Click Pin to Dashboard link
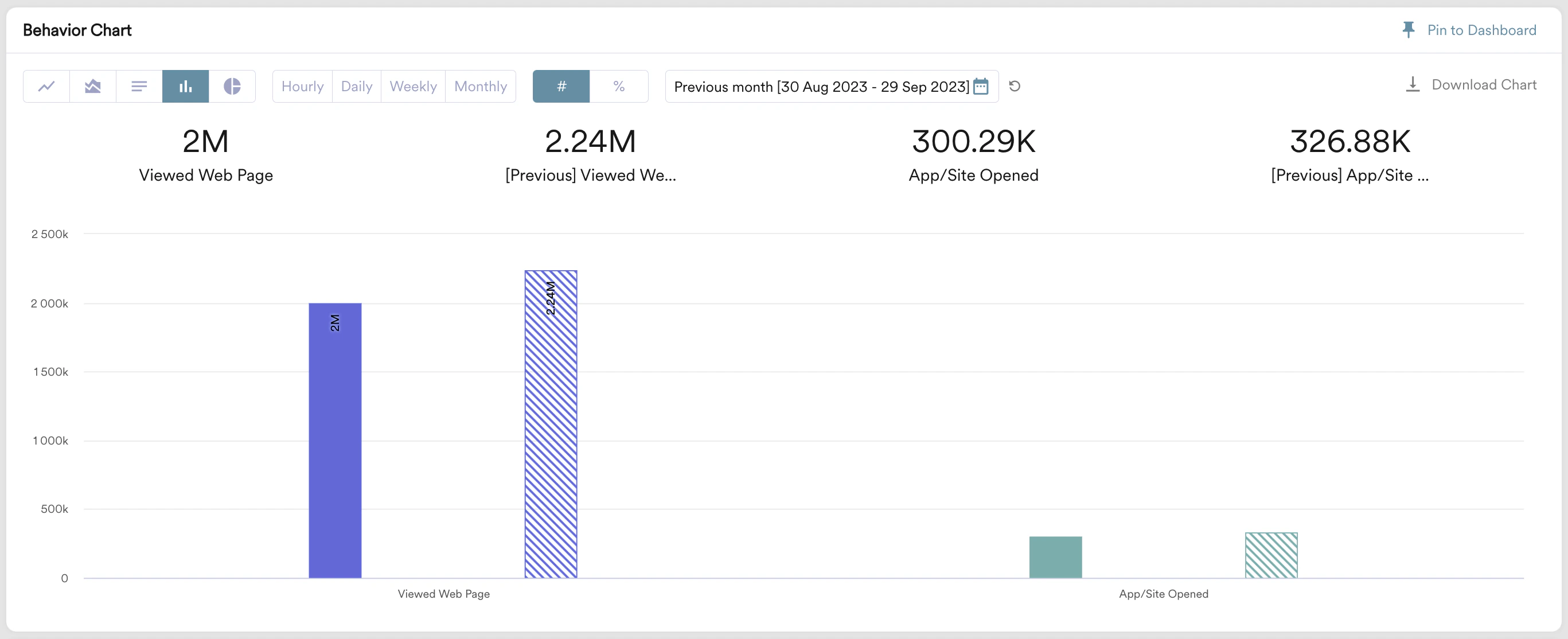 click(1481, 30)
